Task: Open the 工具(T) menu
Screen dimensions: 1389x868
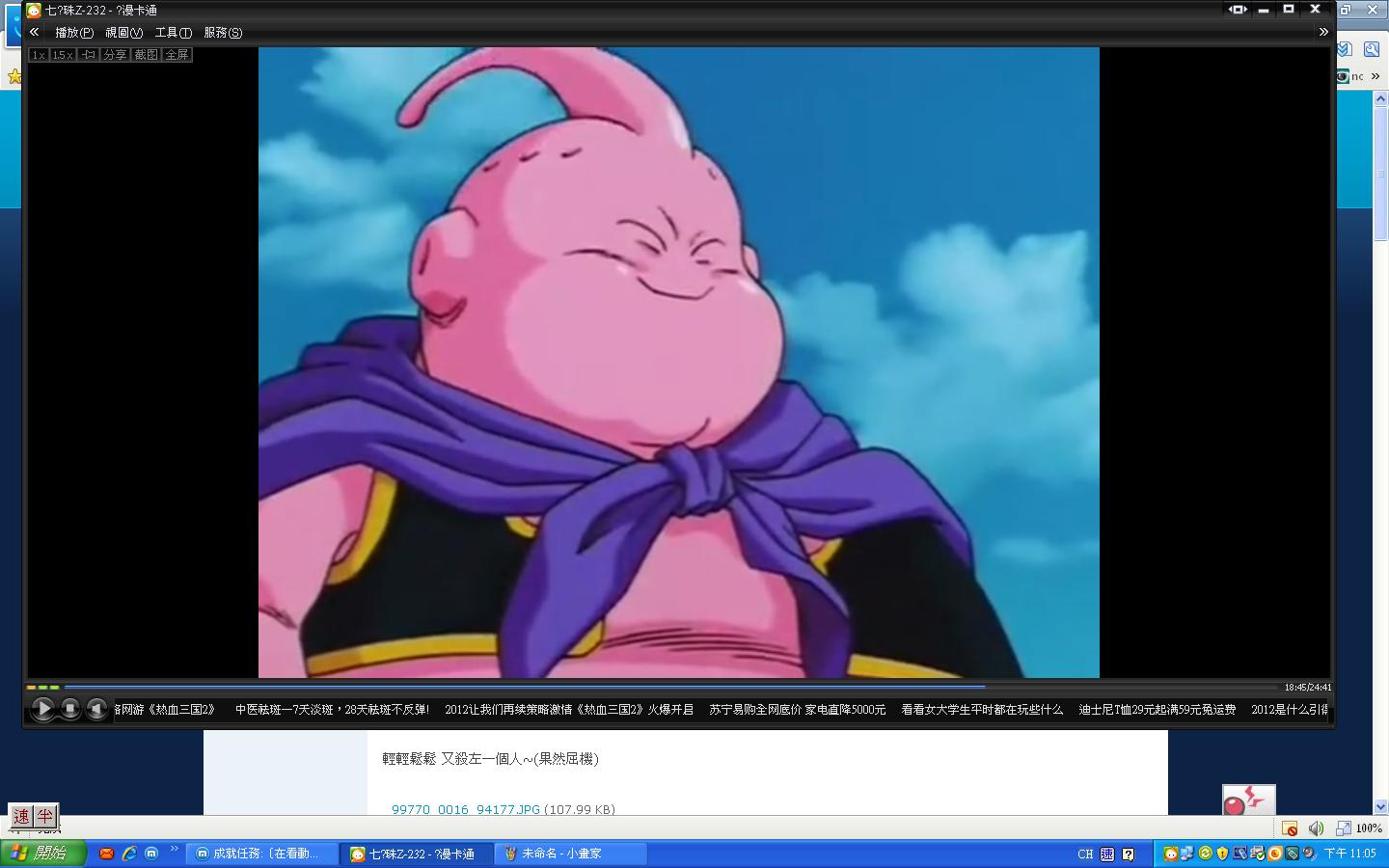Action: [x=173, y=33]
